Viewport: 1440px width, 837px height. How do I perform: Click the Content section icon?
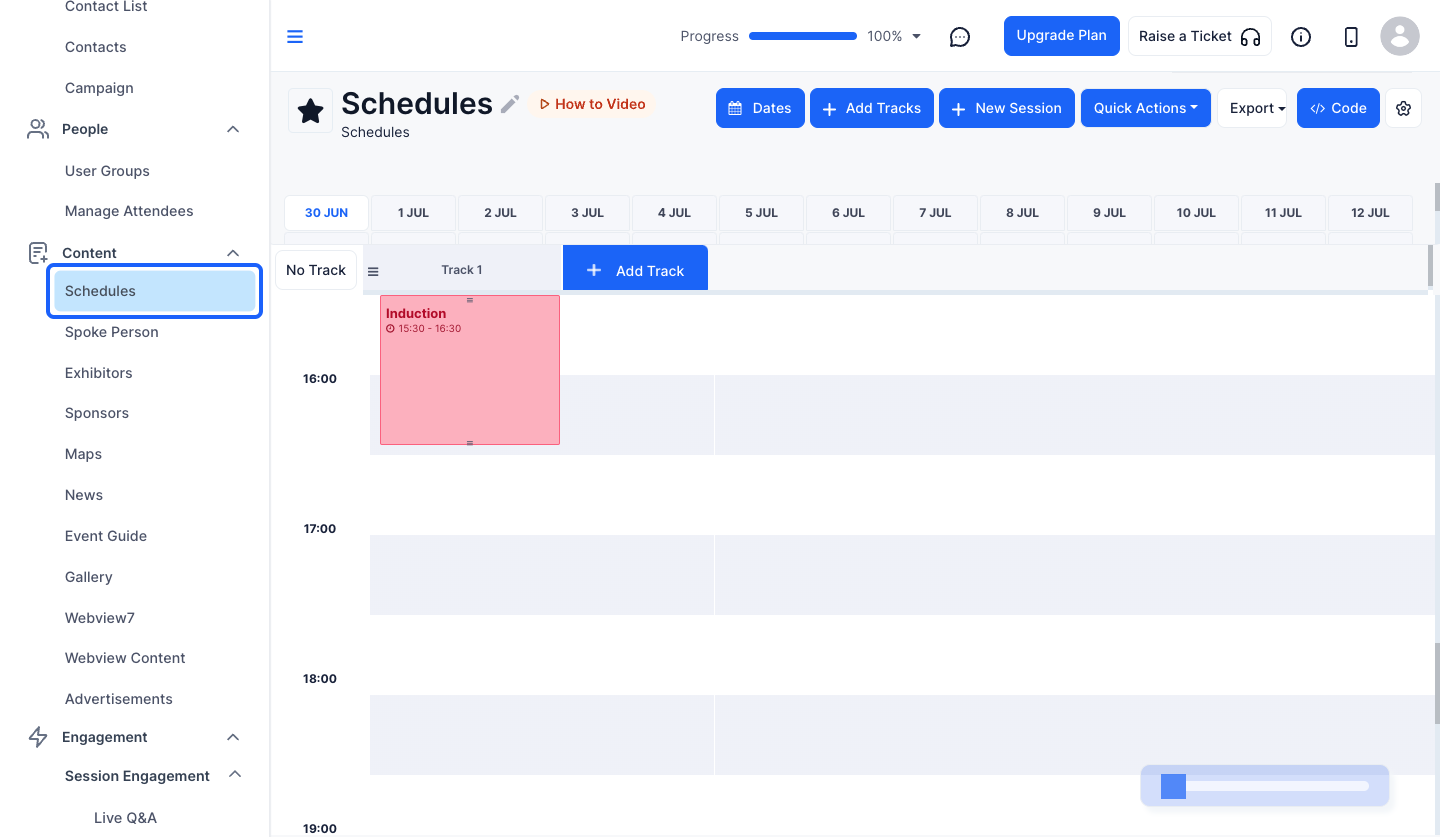38,253
